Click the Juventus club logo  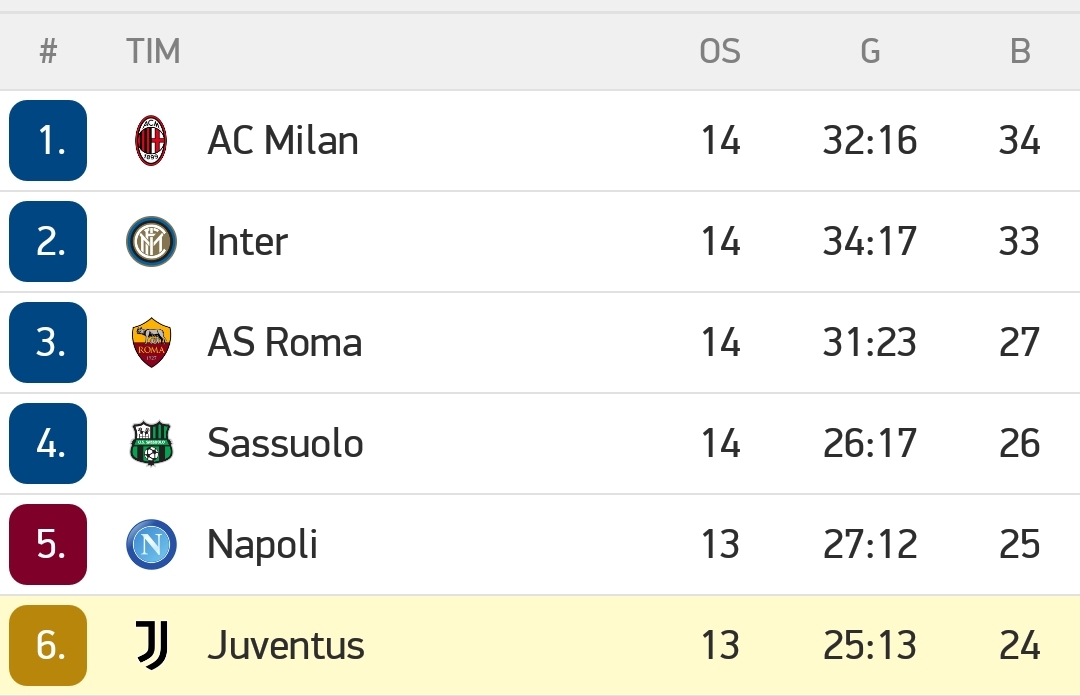coord(152,645)
